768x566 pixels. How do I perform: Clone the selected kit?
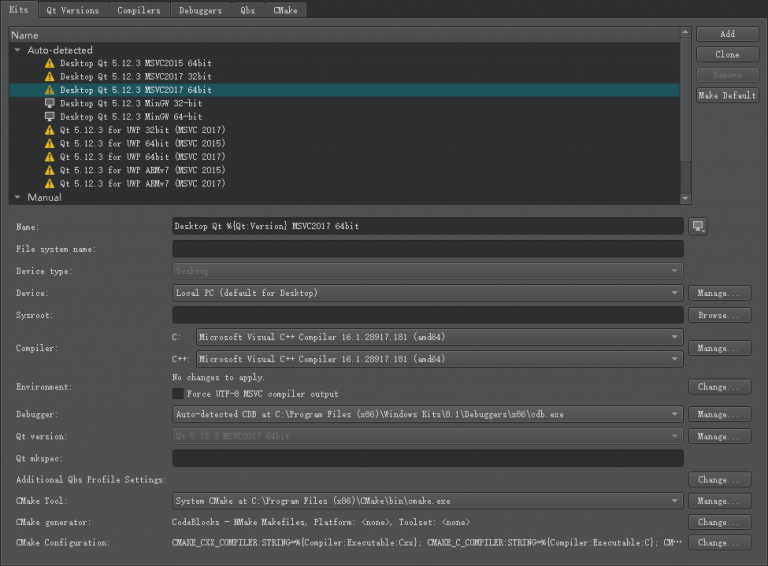click(x=727, y=54)
